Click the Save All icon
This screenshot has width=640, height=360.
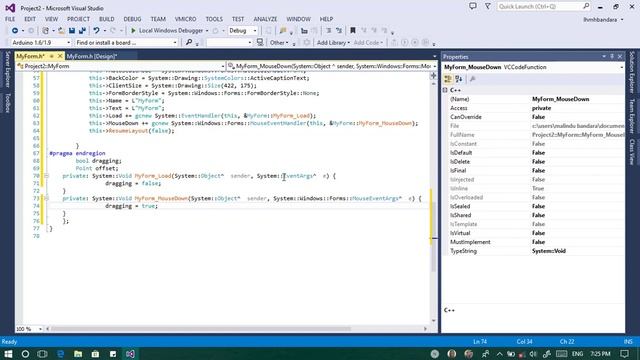tap(82, 31)
